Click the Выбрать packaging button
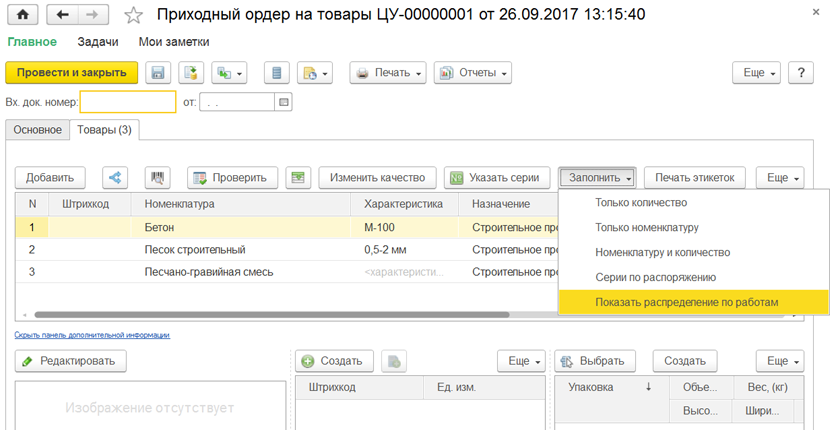The width and height of the screenshot is (830, 430). (595, 361)
